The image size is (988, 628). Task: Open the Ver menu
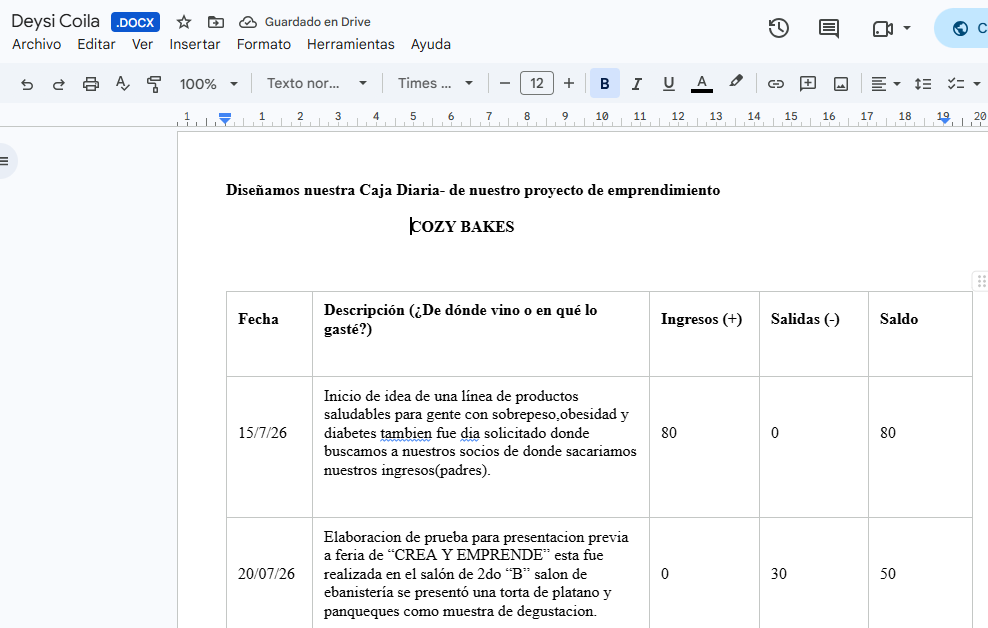142,44
